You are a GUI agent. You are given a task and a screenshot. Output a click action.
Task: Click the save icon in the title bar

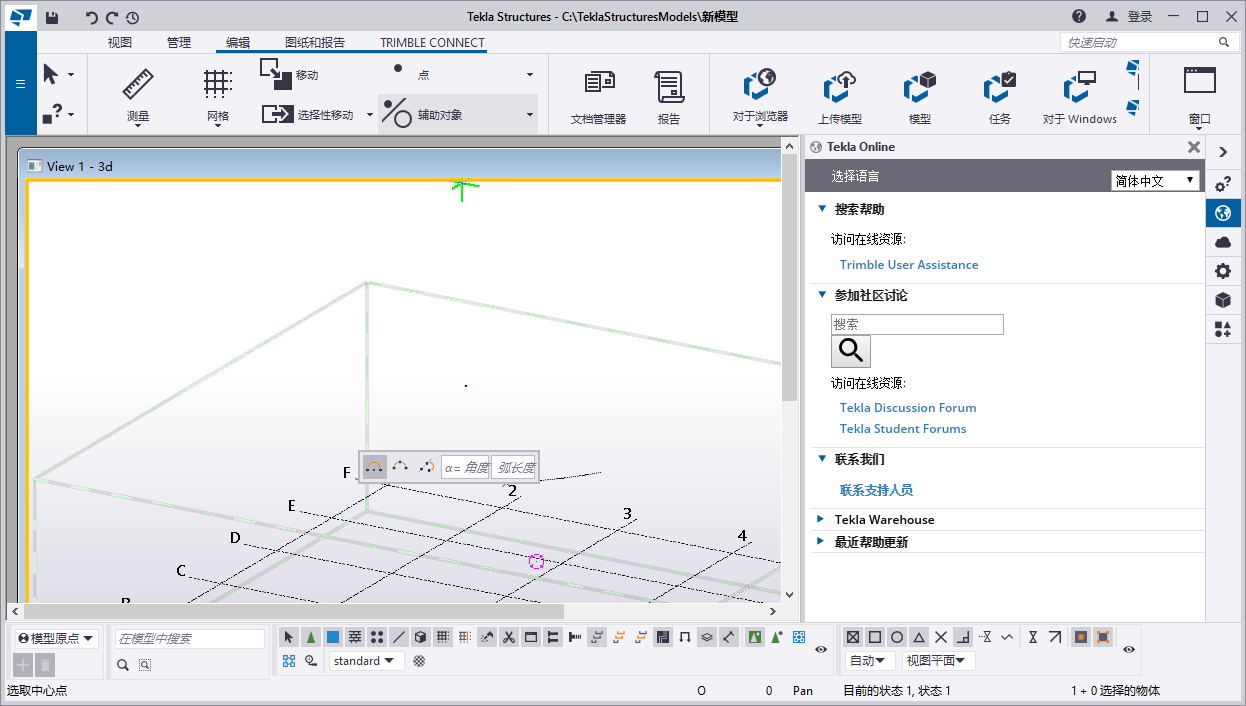point(52,17)
